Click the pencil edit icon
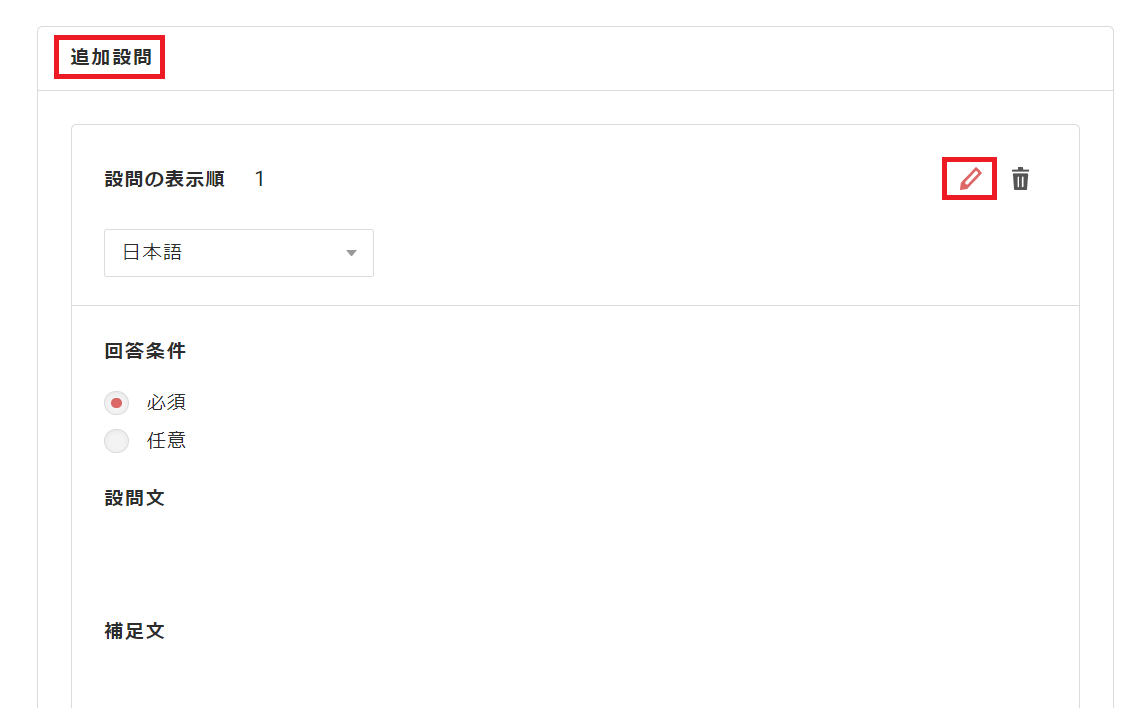This screenshot has height=708, width=1144. (970, 179)
